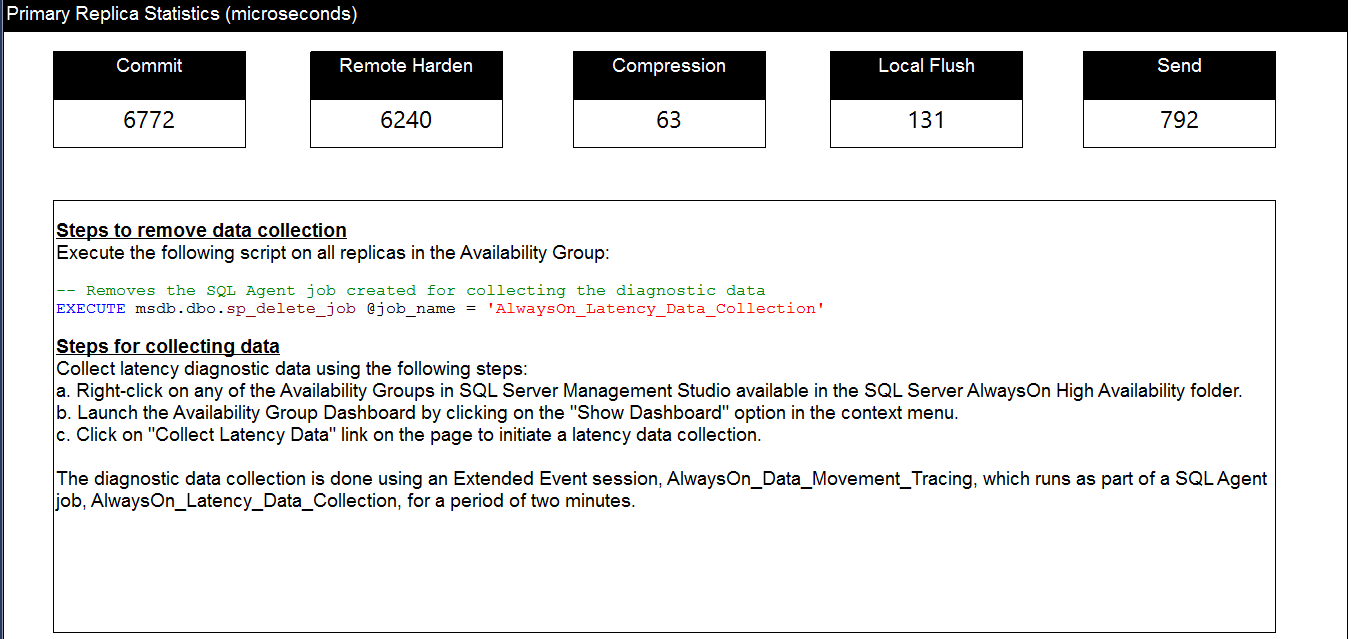Click the Compression value 63

[x=669, y=121]
